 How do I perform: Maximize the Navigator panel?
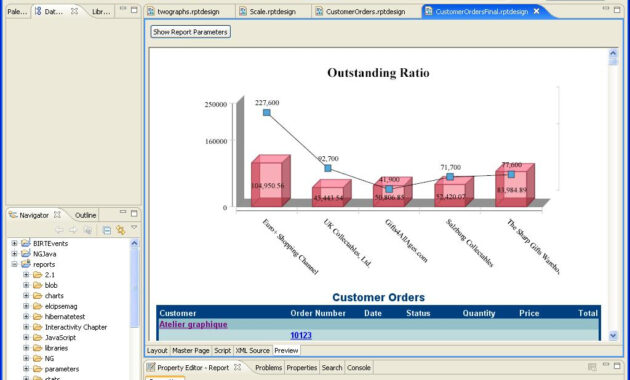(x=134, y=213)
